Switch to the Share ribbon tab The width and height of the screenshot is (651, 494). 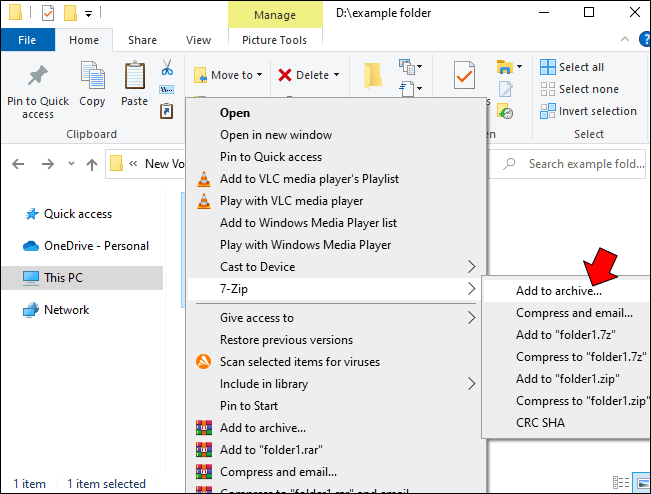click(x=142, y=40)
